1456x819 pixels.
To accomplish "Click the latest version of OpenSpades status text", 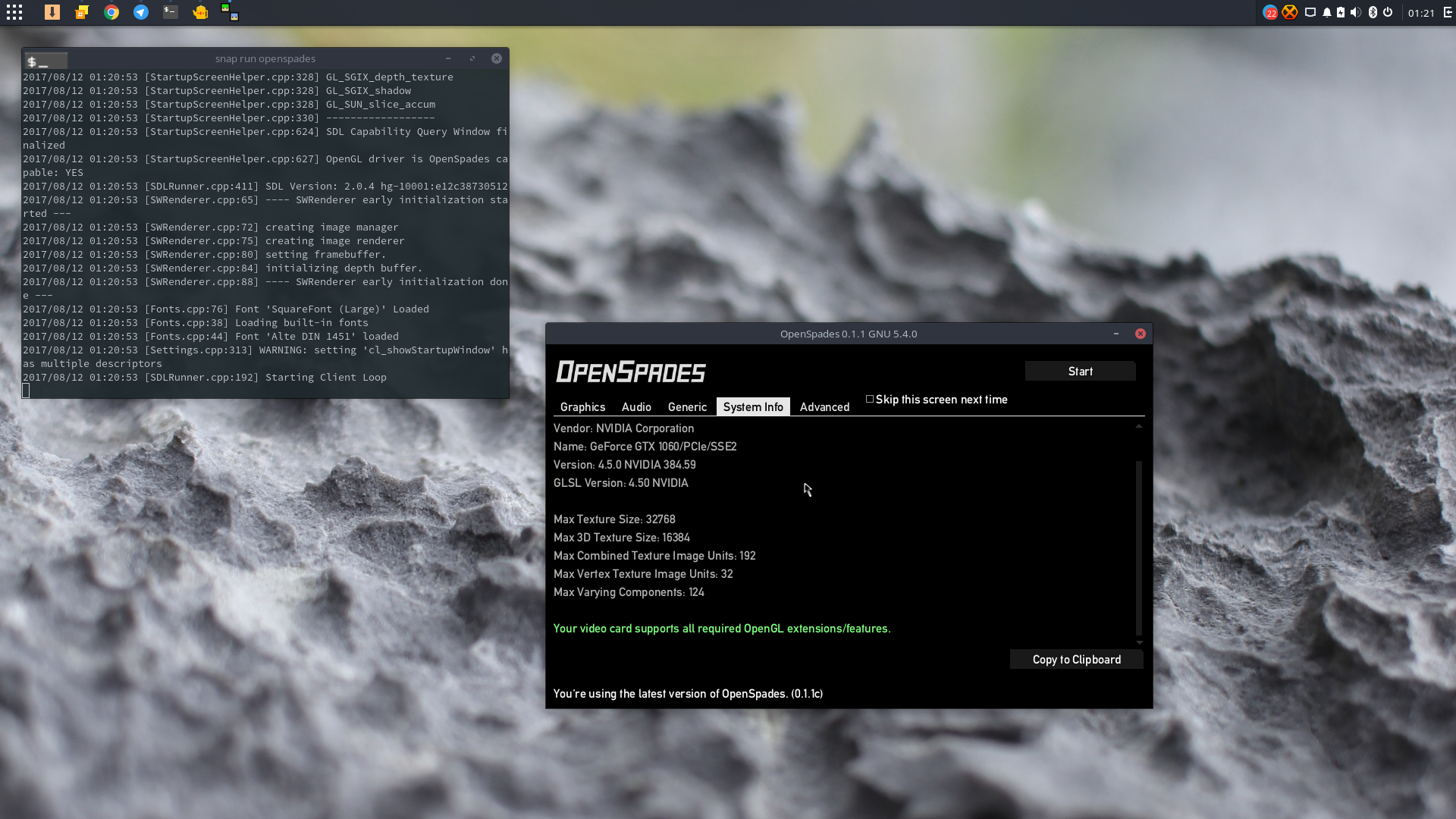I will tap(688, 694).
